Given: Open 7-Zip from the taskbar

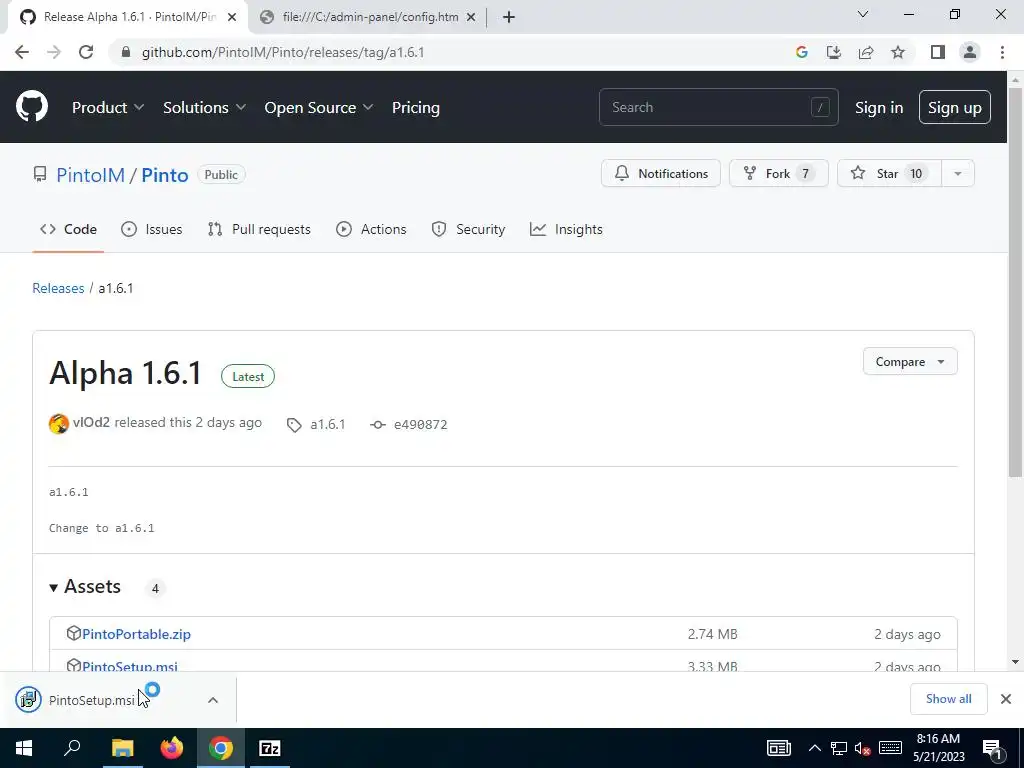Looking at the screenshot, I should pos(270,748).
